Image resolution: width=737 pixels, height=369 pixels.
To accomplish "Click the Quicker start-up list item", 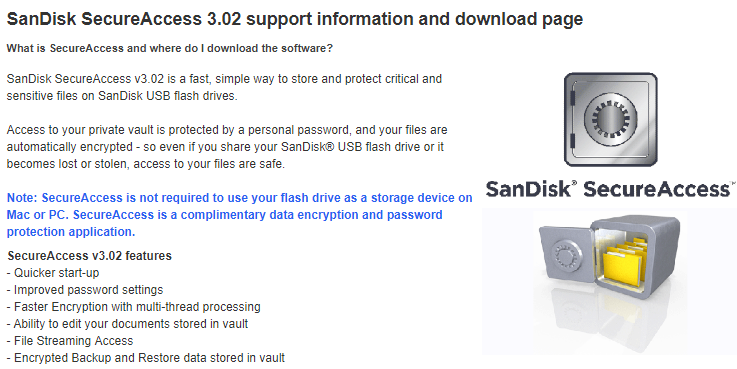I will [53, 273].
